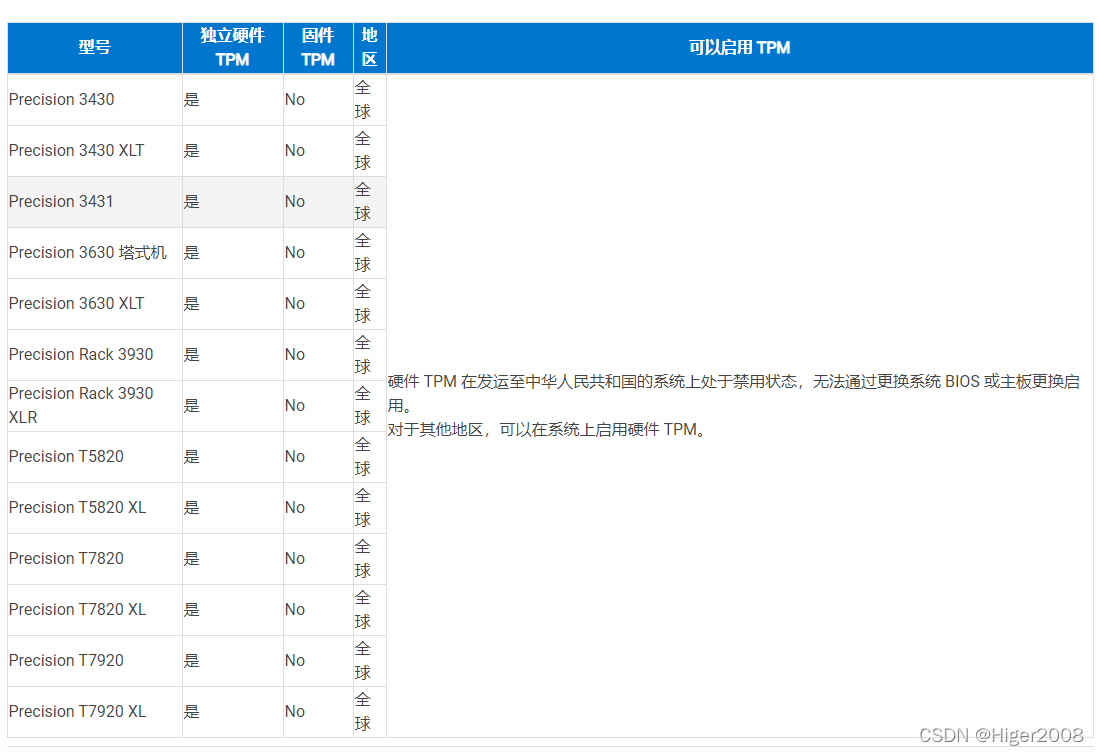The image size is (1099, 755).
Task: Select the Precision 3630 塔式机 cell
Action: (95, 253)
